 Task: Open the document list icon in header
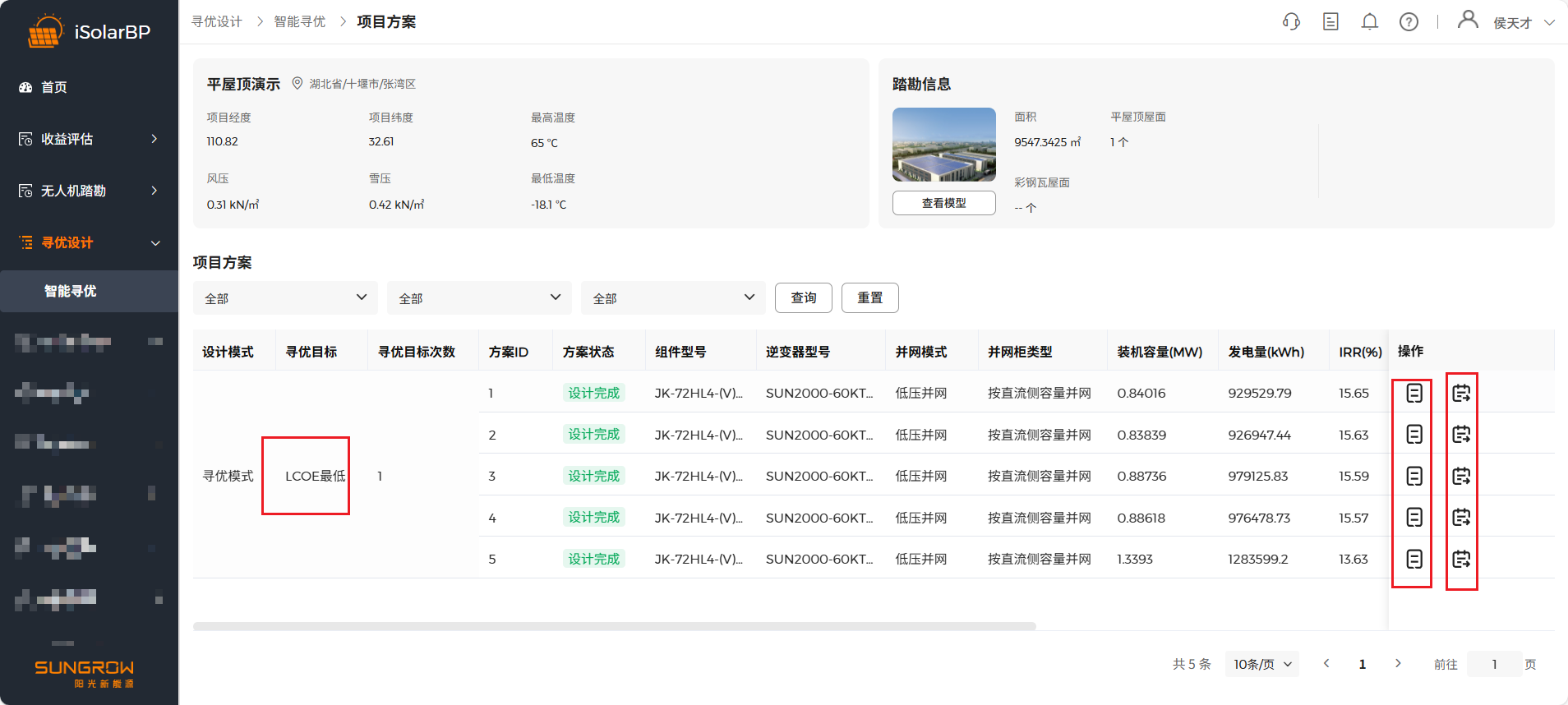pyautogui.click(x=1330, y=22)
